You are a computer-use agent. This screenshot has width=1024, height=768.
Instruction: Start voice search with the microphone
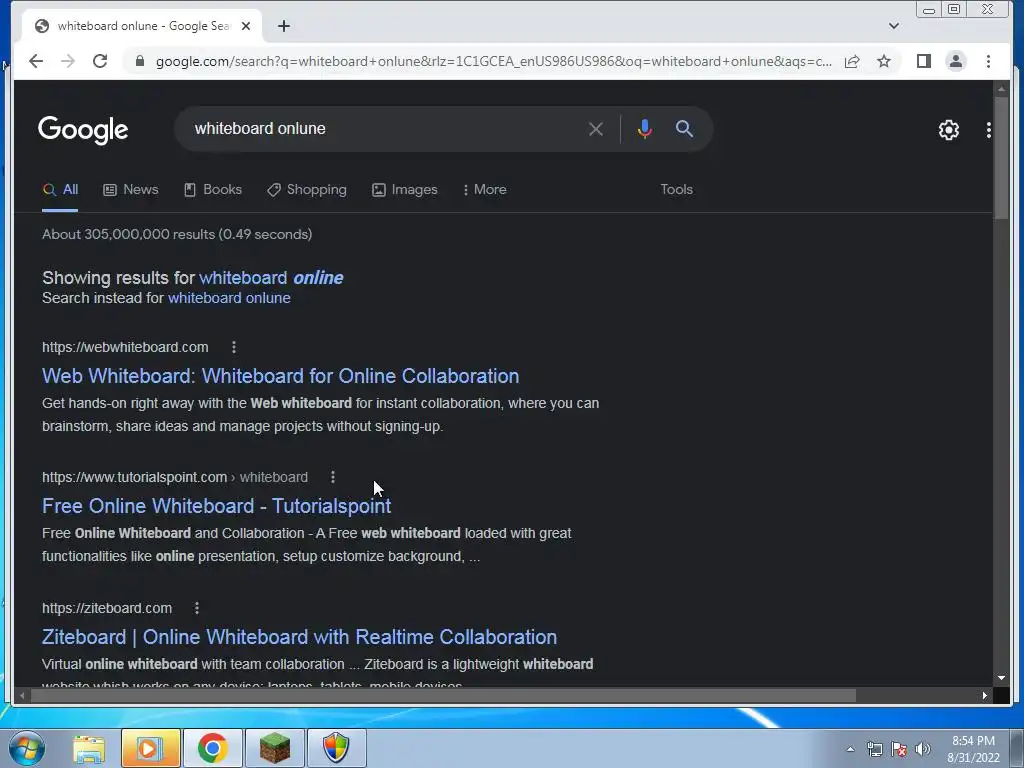pyautogui.click(x=645, y=129)
